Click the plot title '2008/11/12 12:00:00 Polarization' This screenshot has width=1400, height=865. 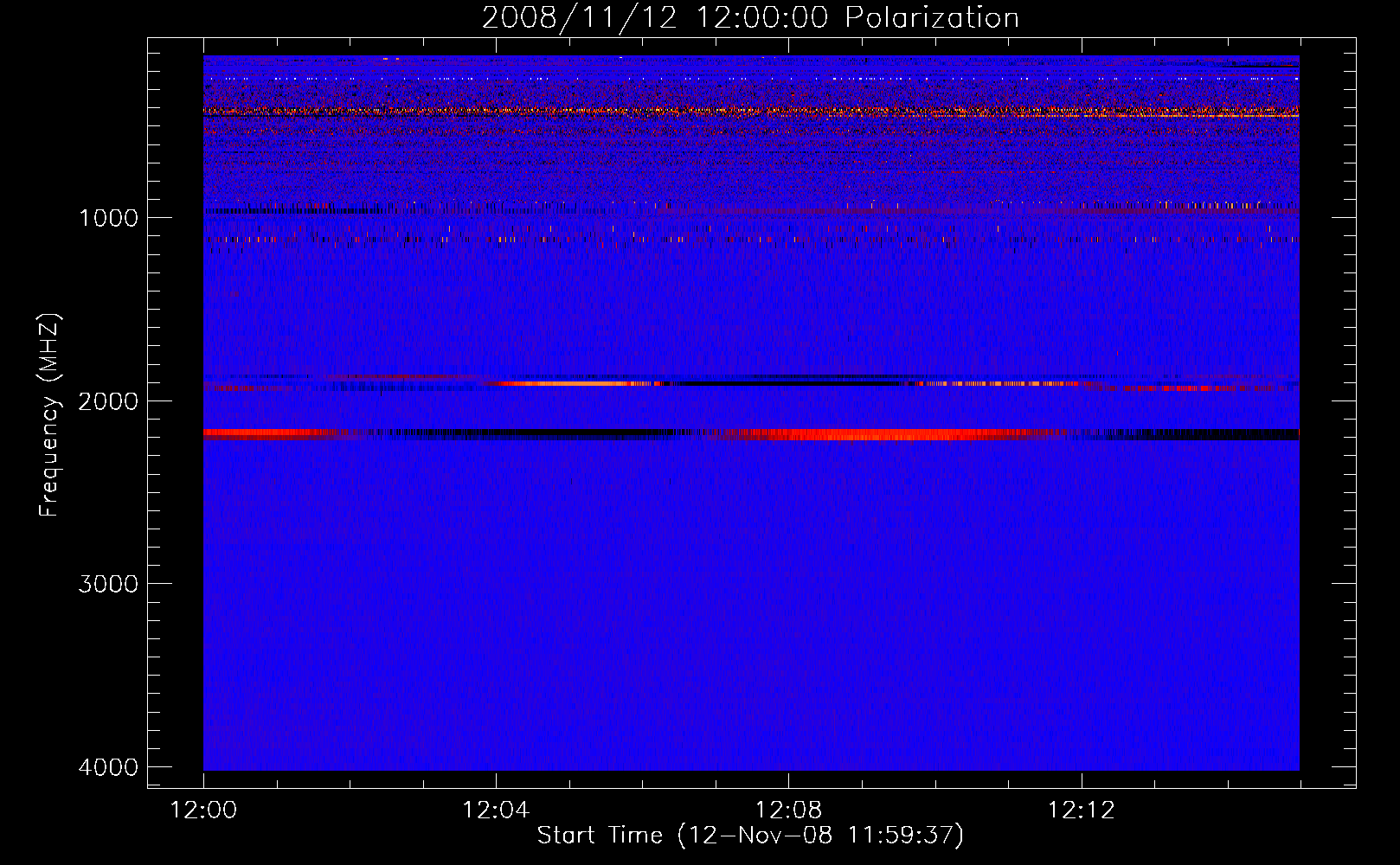[x=750, y=18]
